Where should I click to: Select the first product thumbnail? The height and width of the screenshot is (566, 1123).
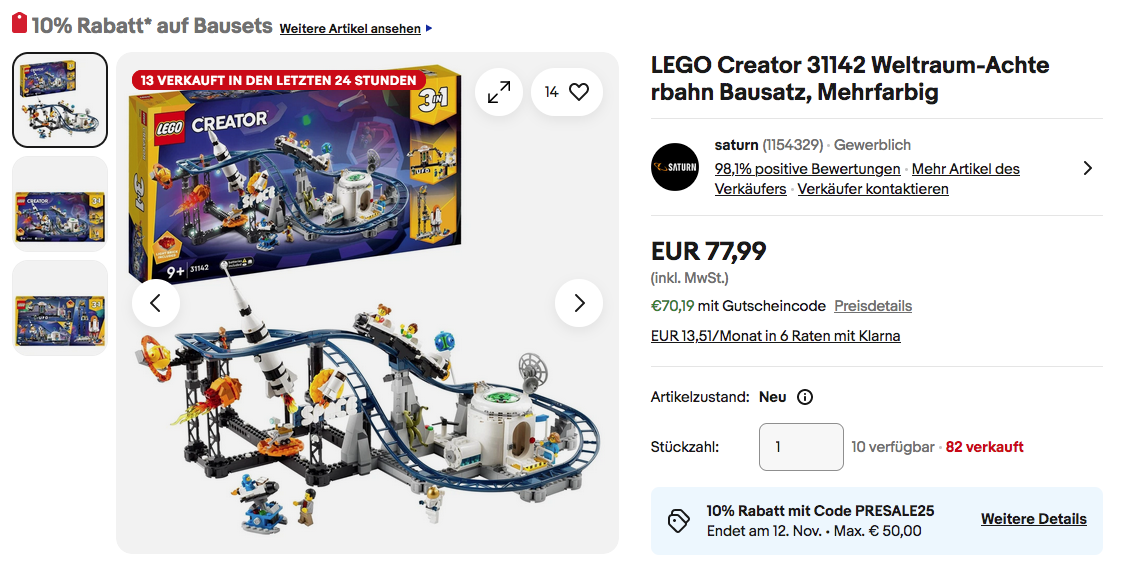point(60,100)
